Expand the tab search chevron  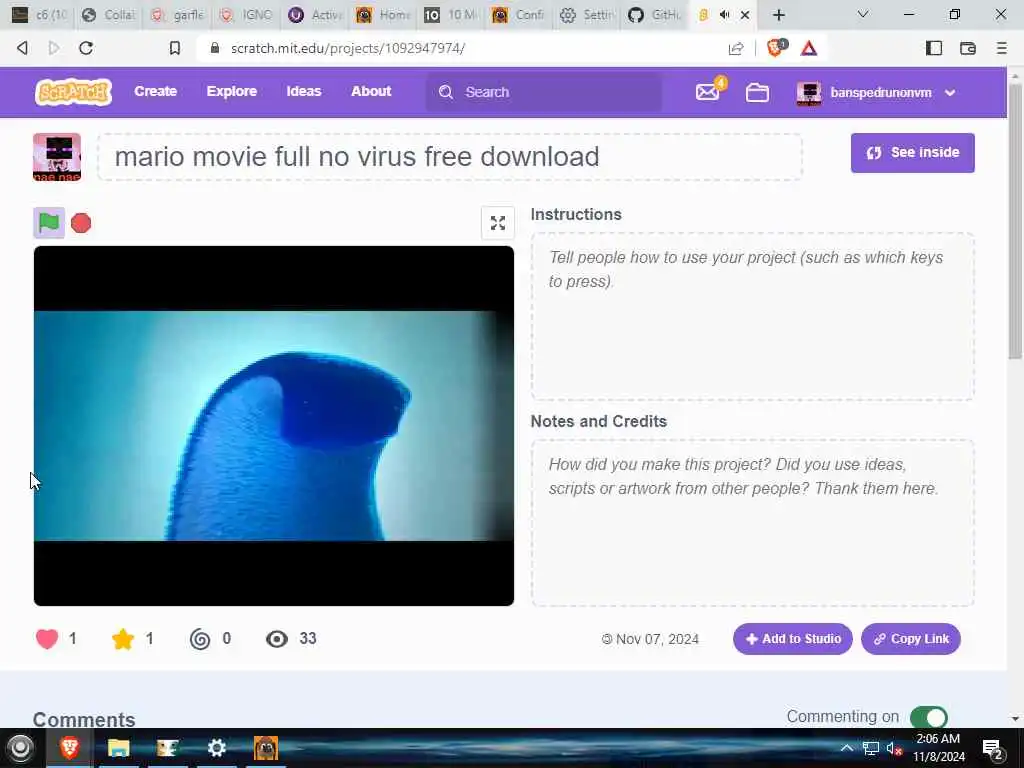pyautogui.click(x=863, y=14)
